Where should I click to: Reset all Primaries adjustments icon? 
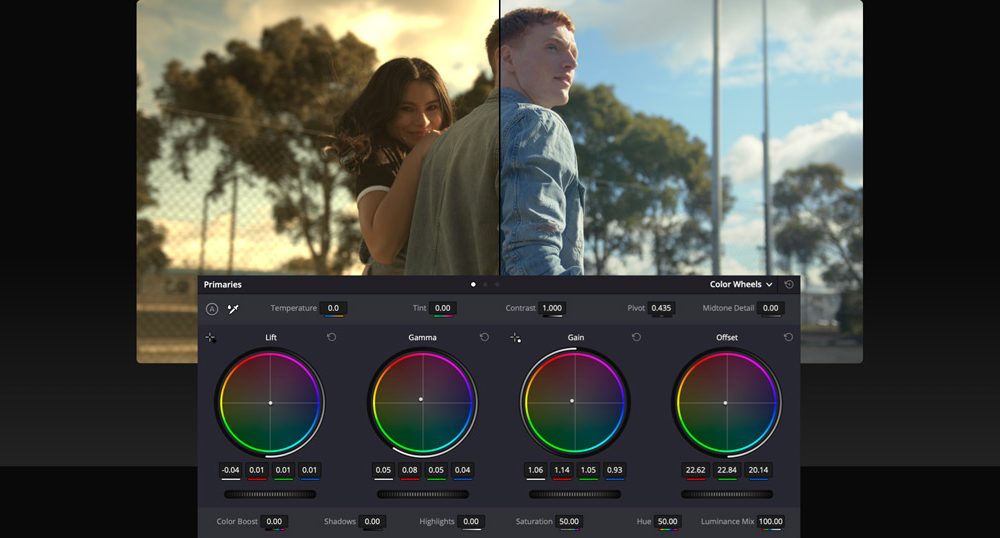point(789,285)
